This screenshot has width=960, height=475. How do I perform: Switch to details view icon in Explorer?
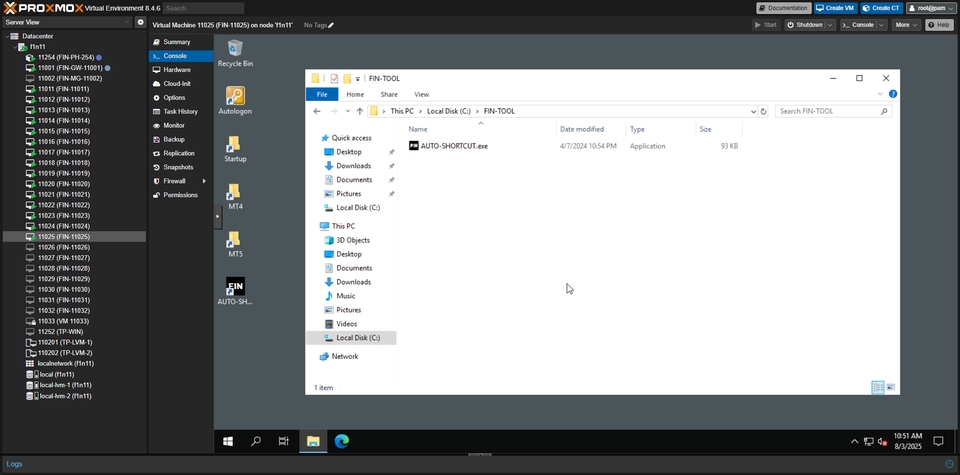[x=878, y=387]
